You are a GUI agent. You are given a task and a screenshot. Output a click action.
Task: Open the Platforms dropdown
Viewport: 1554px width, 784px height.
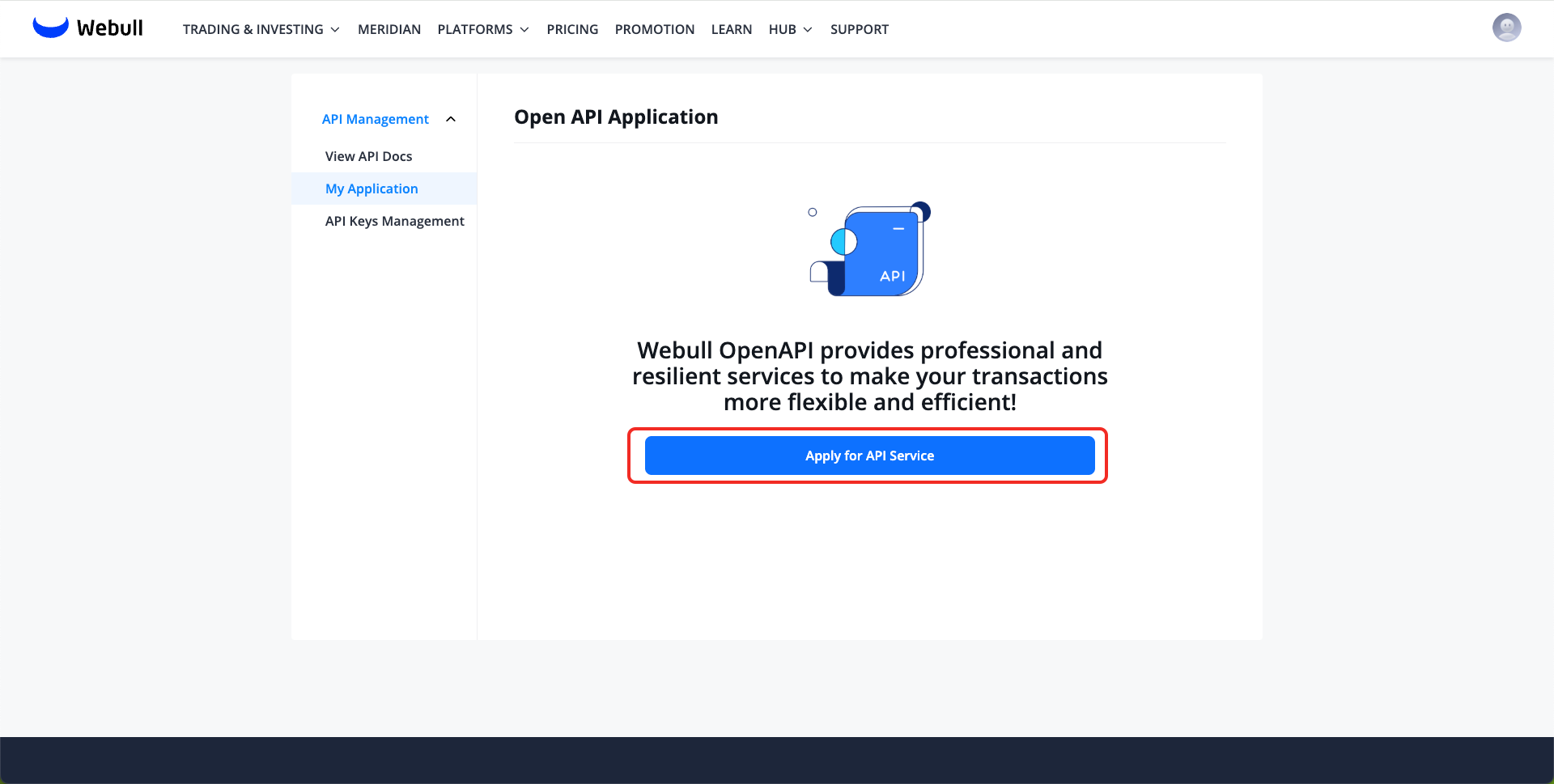click(483, 29)
